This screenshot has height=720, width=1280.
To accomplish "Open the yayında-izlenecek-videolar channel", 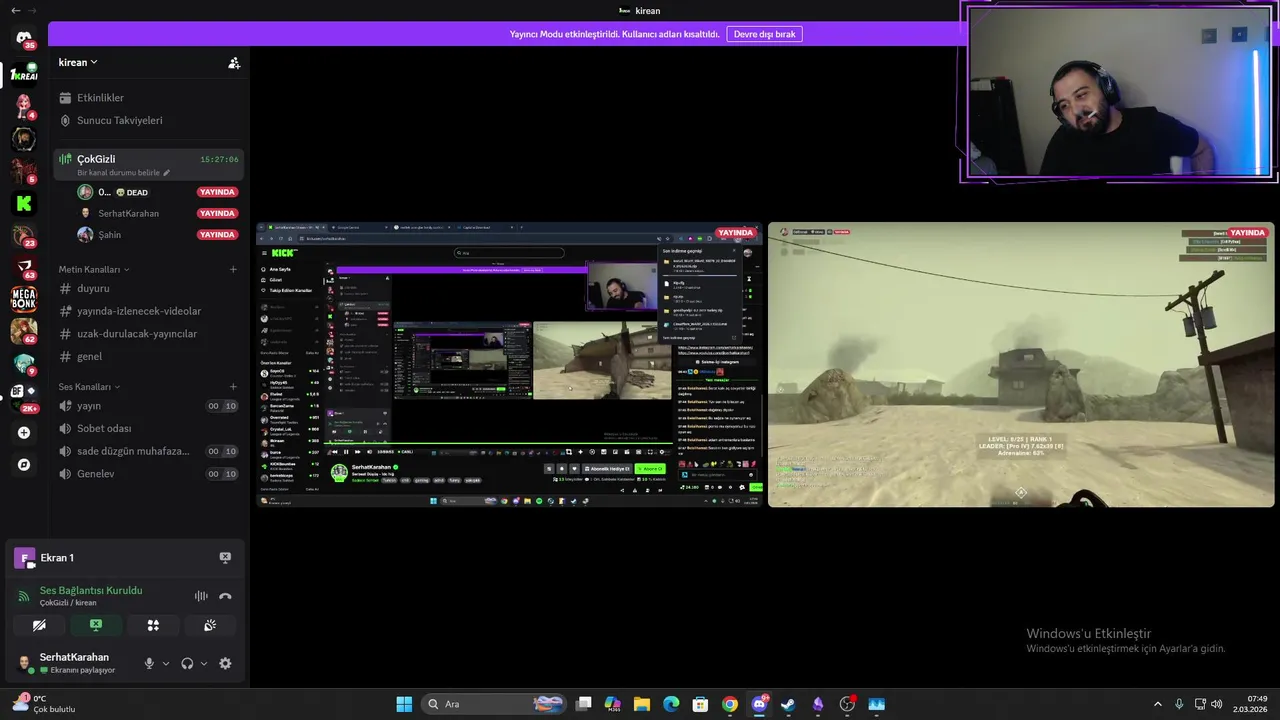I will (x=148, y=311).
